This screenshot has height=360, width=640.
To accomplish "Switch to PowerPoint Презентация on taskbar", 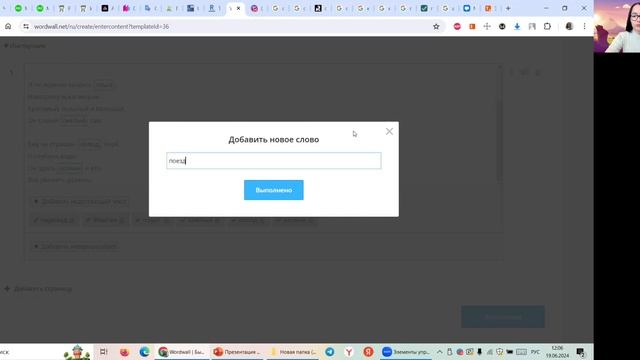I will pos(237,352).
